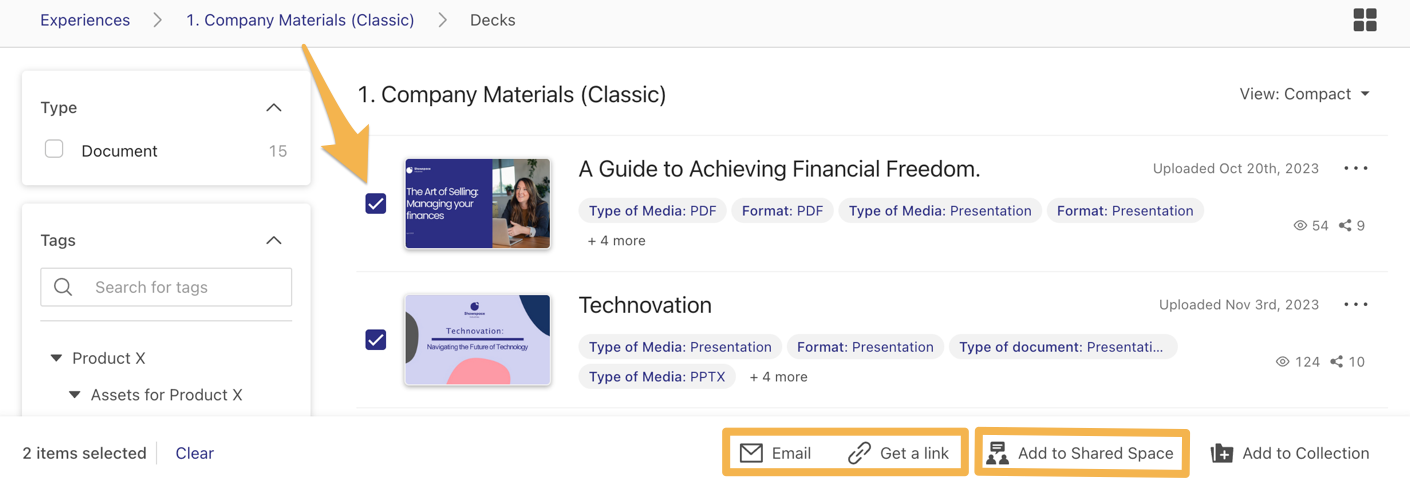This screenshot has height=483, width=1410.
Task: Open the View: Compact dropdown
Action: [x=1305, y=94]
